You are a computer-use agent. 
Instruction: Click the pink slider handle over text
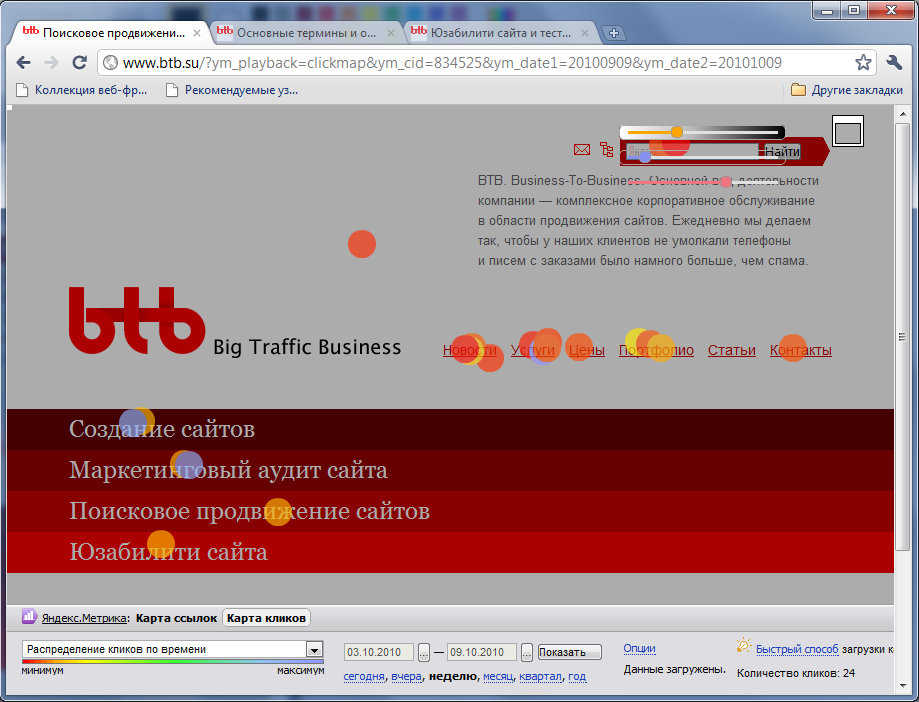pos(726,182)
